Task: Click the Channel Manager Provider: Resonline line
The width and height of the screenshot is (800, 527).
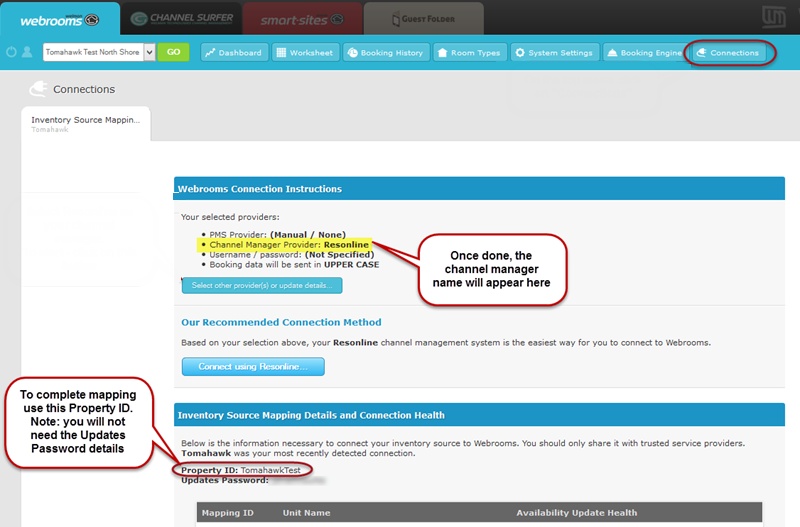Action: [x=289, y=244]
